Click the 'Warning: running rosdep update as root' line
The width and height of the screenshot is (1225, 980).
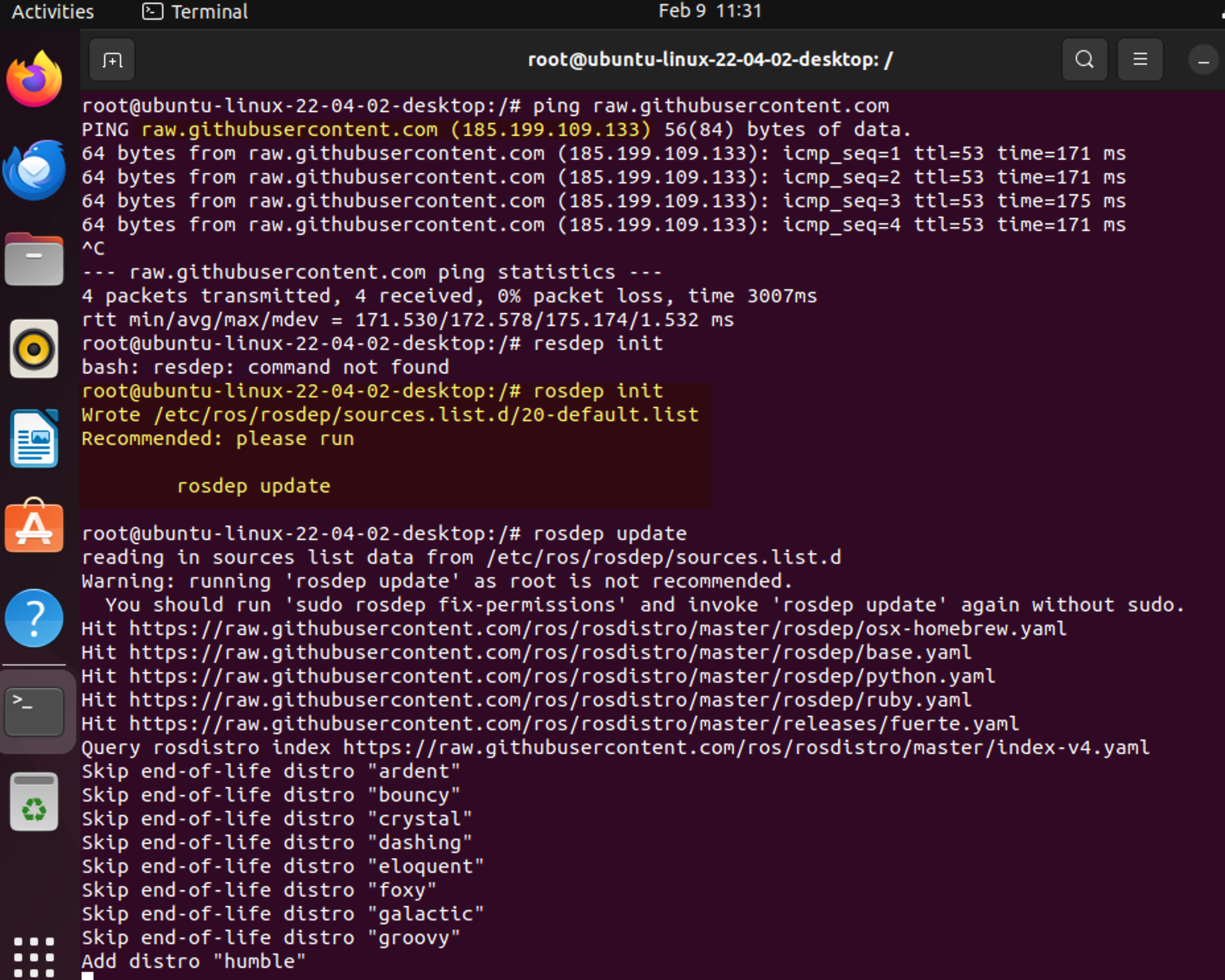coord(437,581)
